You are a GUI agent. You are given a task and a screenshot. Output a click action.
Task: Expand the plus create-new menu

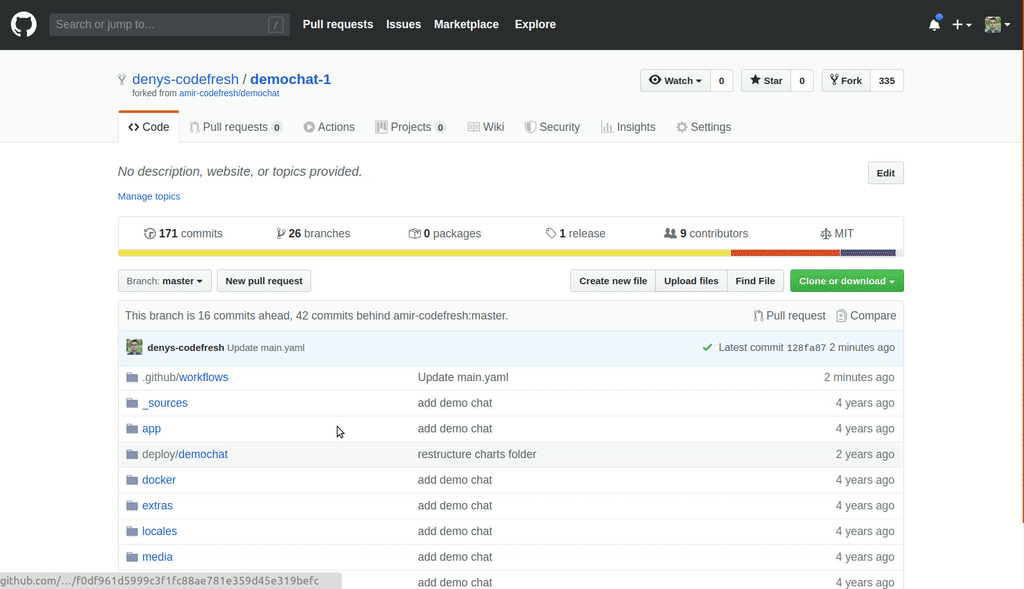(x=961, y=24)
